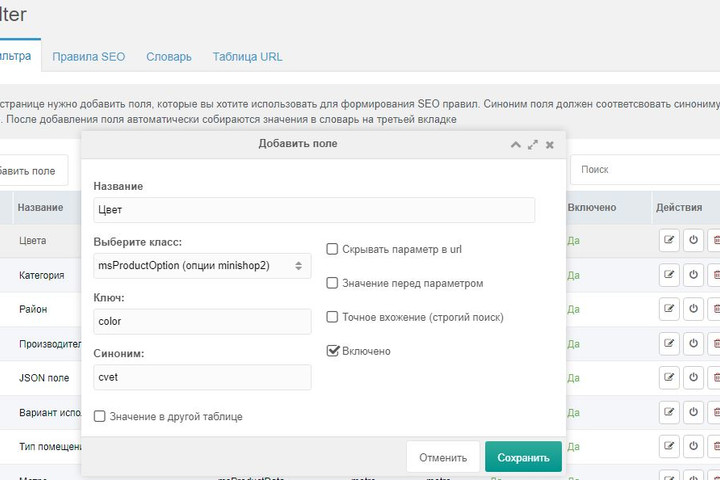This screenshot has height=480, width=720.
Task: Check Значение в другой таблице
Action: (100, 416)
